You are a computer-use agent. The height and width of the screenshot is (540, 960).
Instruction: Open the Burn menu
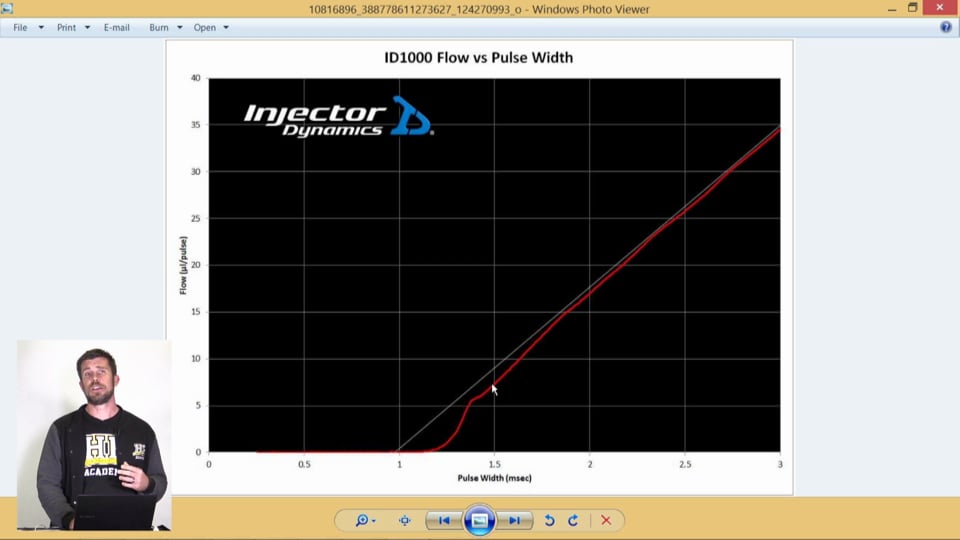pos(159,28)
